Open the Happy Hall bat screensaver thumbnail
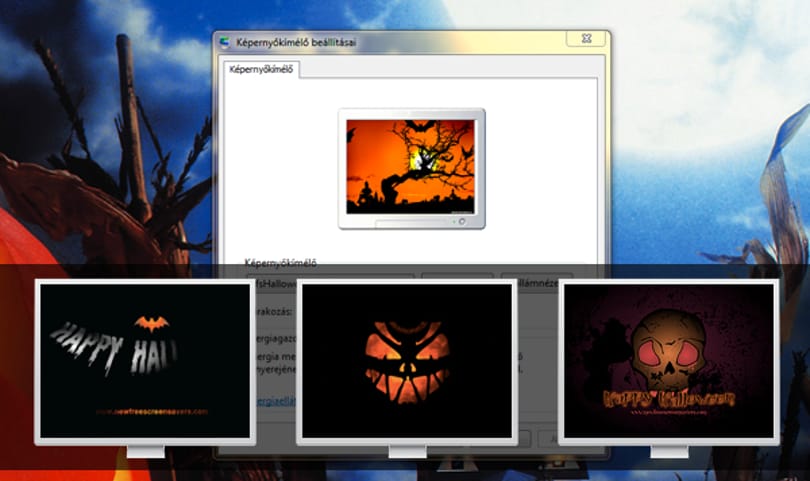The image size is (810, 481). [x=145, y=361]
